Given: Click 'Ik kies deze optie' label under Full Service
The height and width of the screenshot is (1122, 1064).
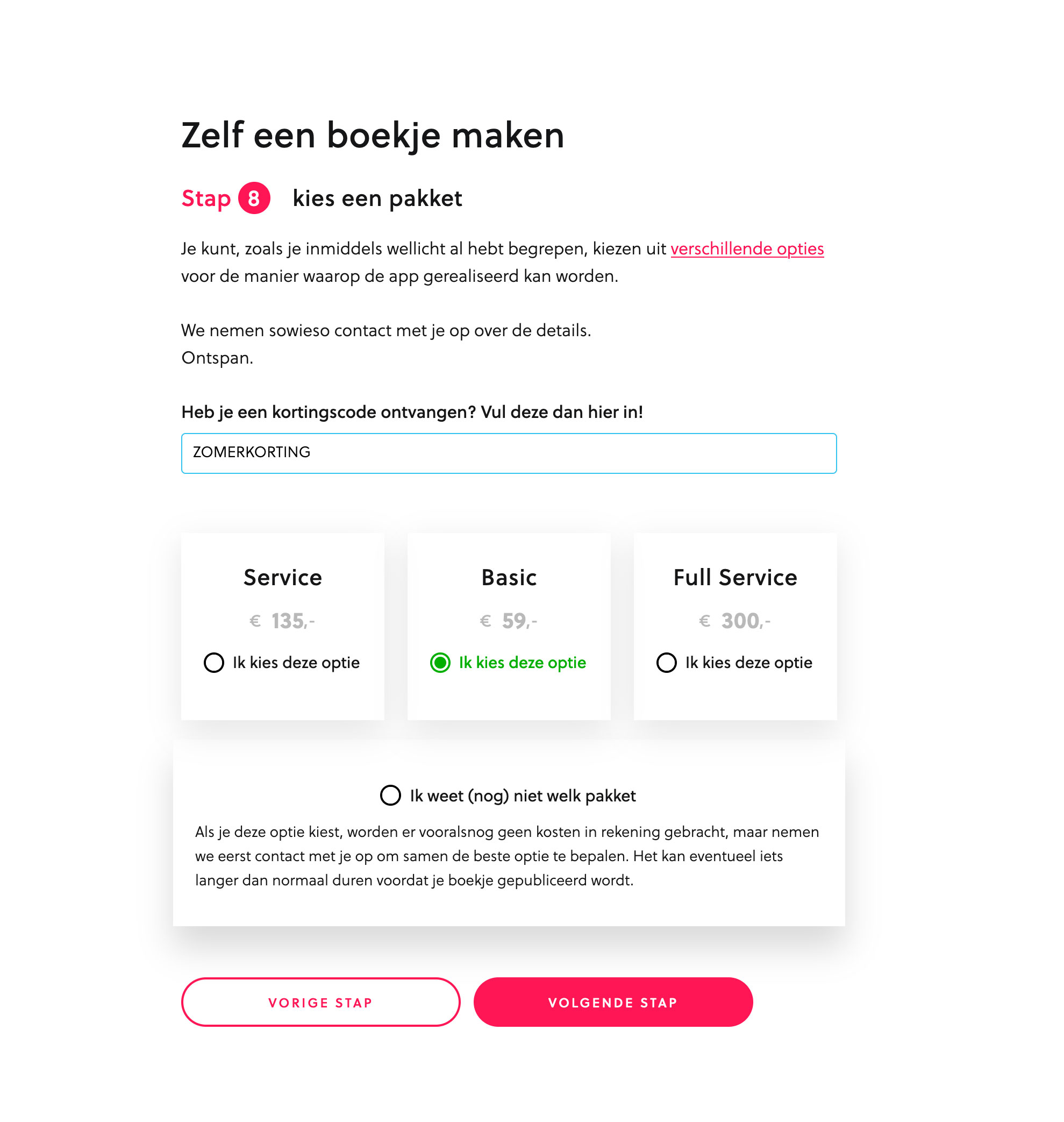Looking at the screenshot, I should click(748, 662).
